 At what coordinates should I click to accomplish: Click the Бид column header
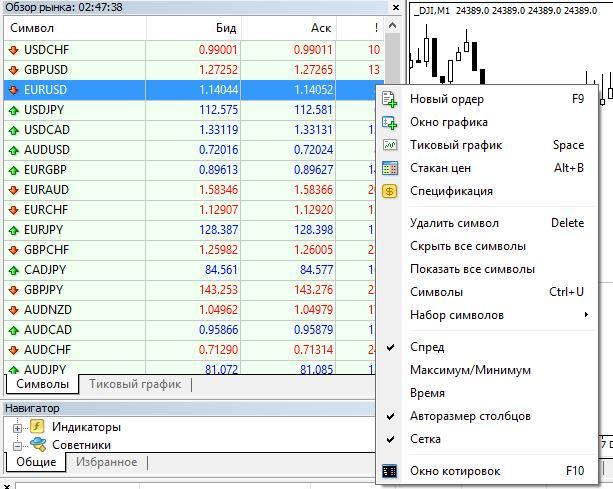[195, 28]
